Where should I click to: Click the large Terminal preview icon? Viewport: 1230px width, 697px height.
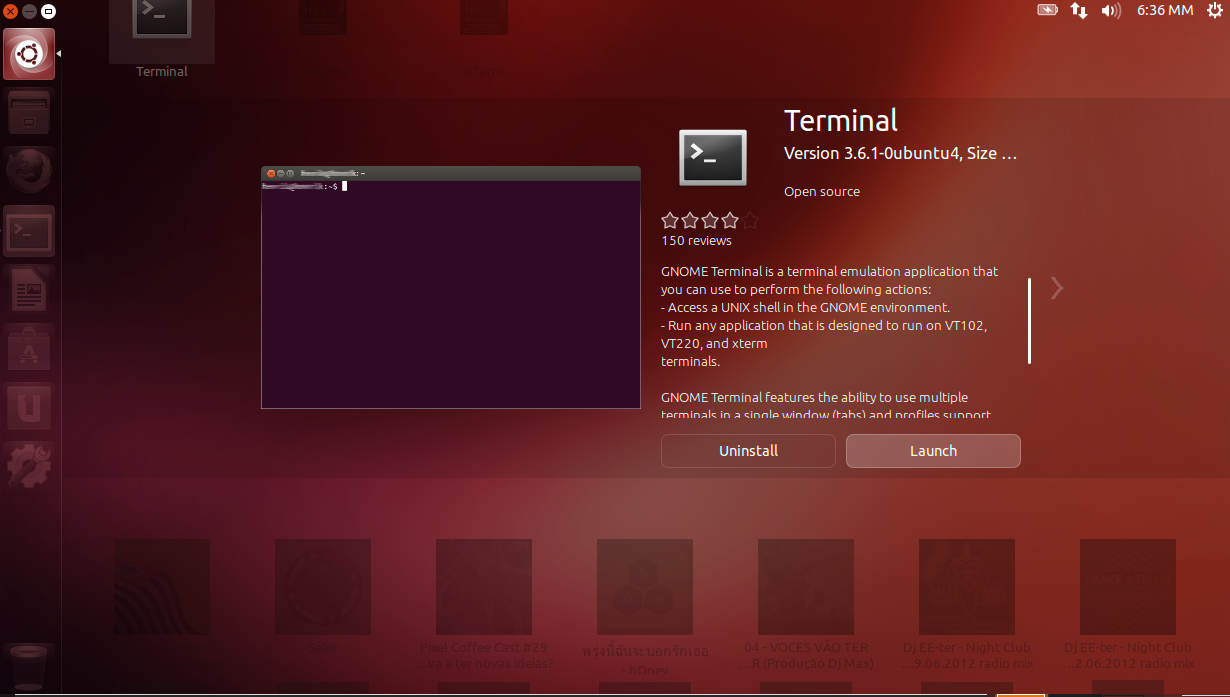pos(713,157)
